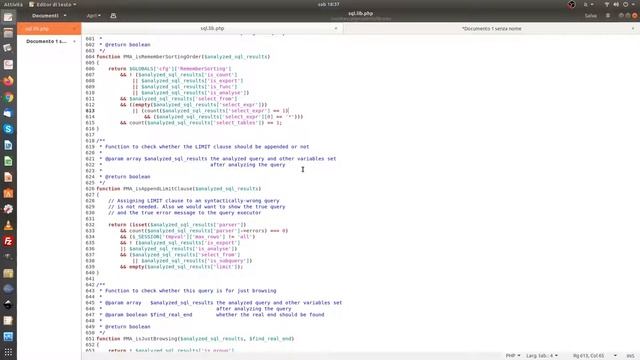Open the Larg. tab. width dropdown
Viewport: 640px width, 360px height.
(542, 356)
